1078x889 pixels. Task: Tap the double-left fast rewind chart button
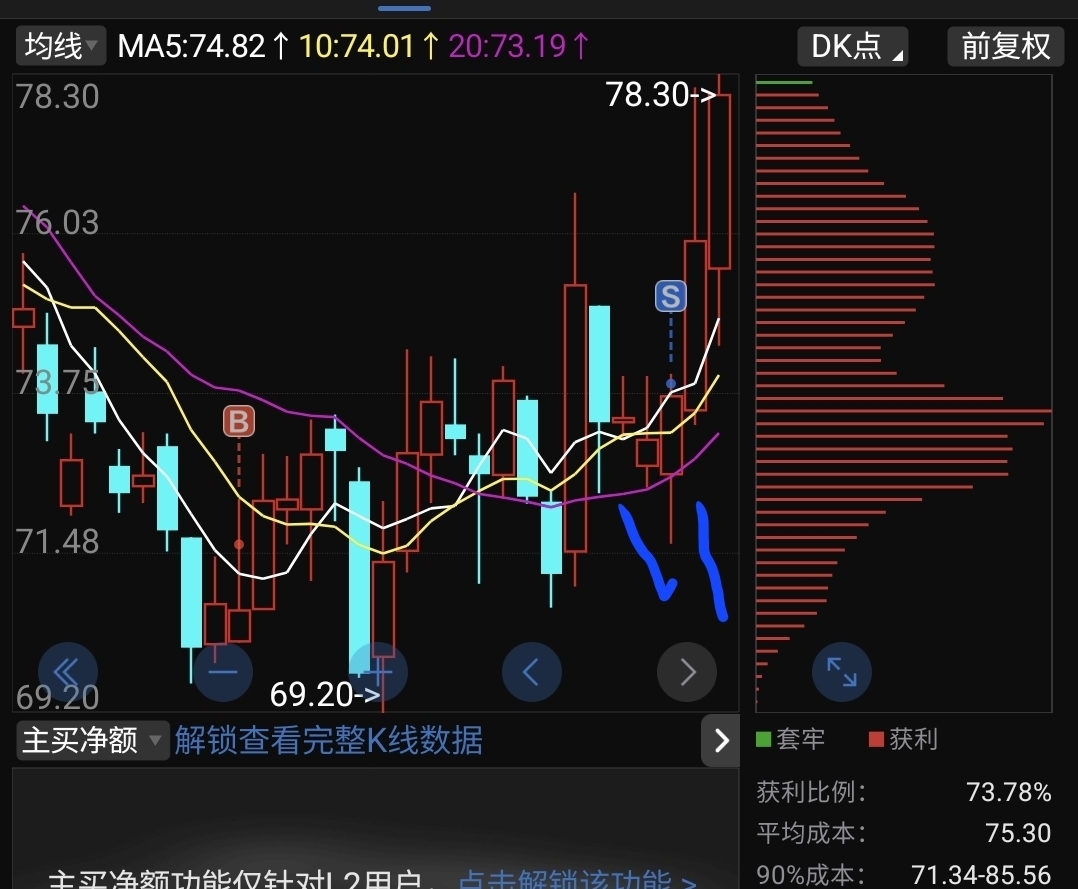click(x=67, y=672)
